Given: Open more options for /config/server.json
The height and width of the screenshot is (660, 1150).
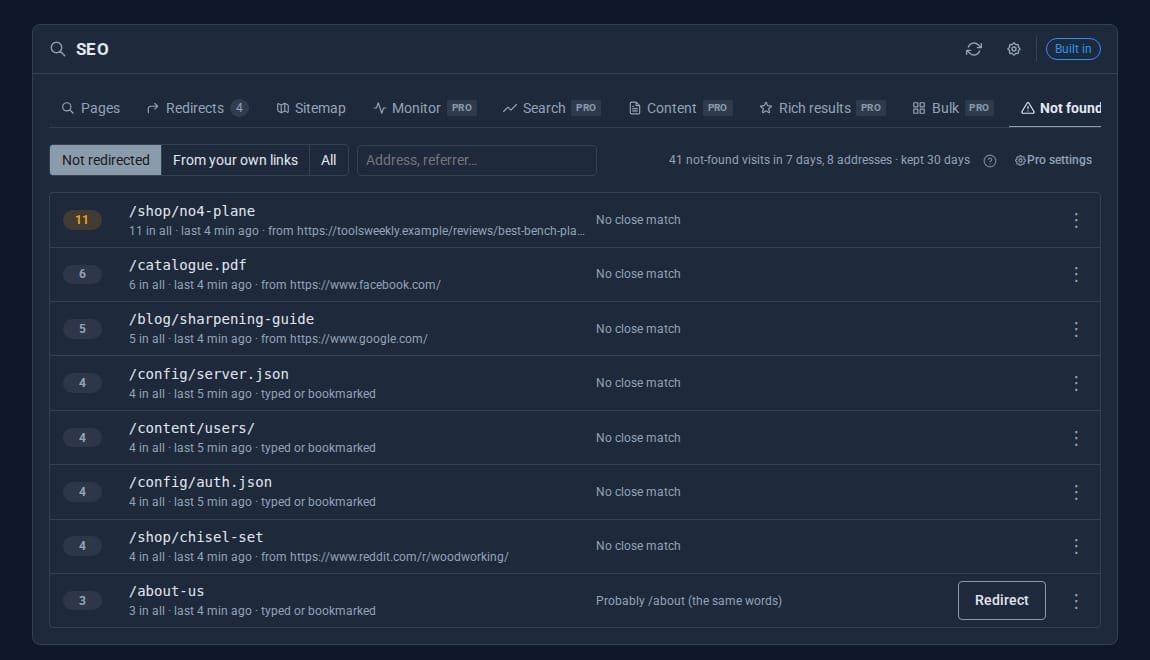Looking at the screenshot, I should pos(1076,383).
